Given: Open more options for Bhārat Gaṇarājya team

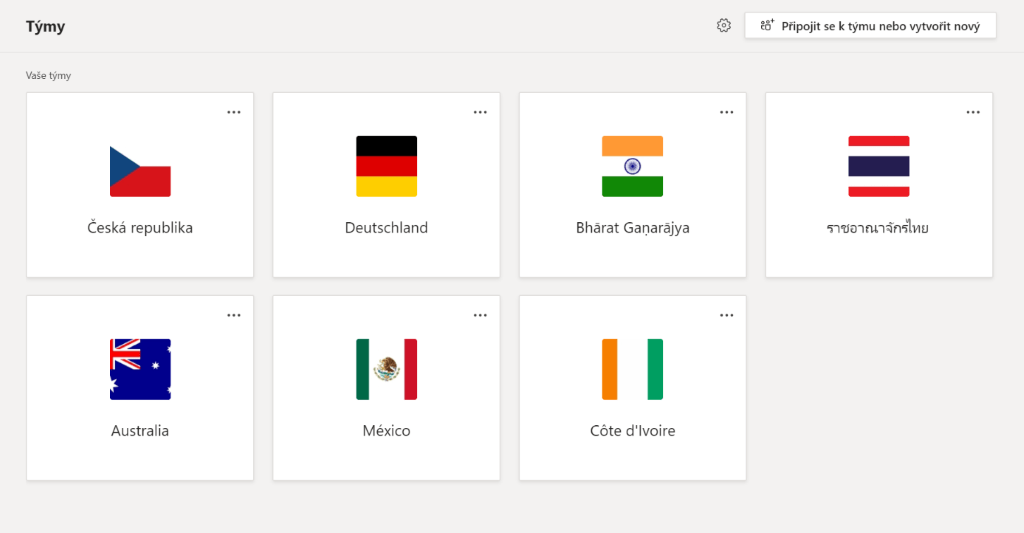Looking at the screenshot, I should click(x=727, y=112).
